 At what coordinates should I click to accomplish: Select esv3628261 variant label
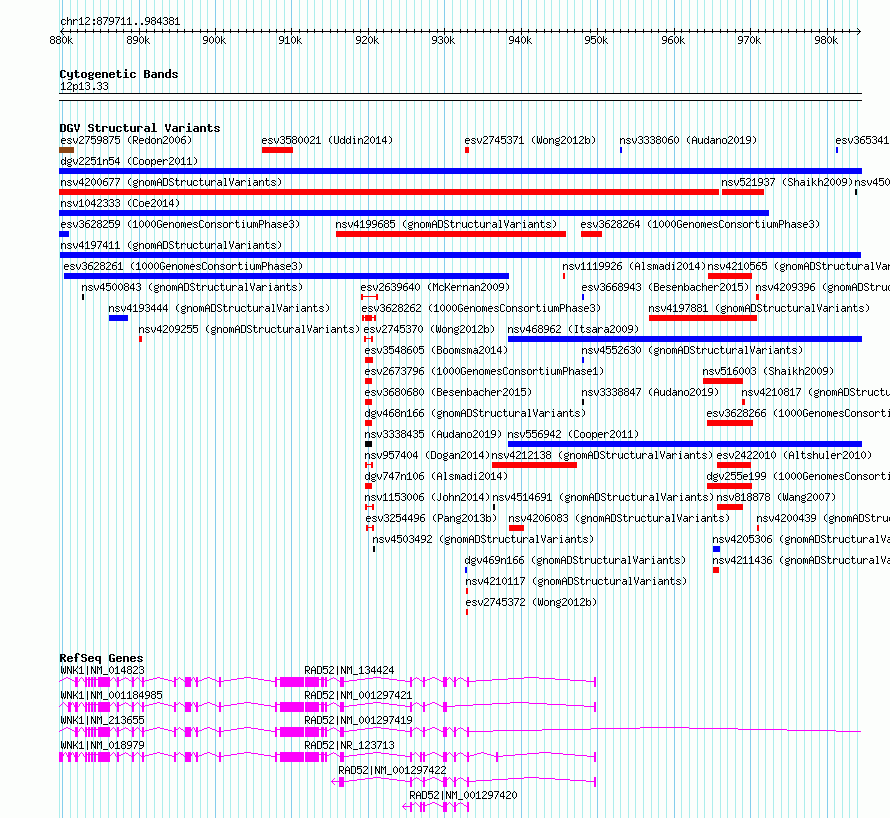click(183, 266)
